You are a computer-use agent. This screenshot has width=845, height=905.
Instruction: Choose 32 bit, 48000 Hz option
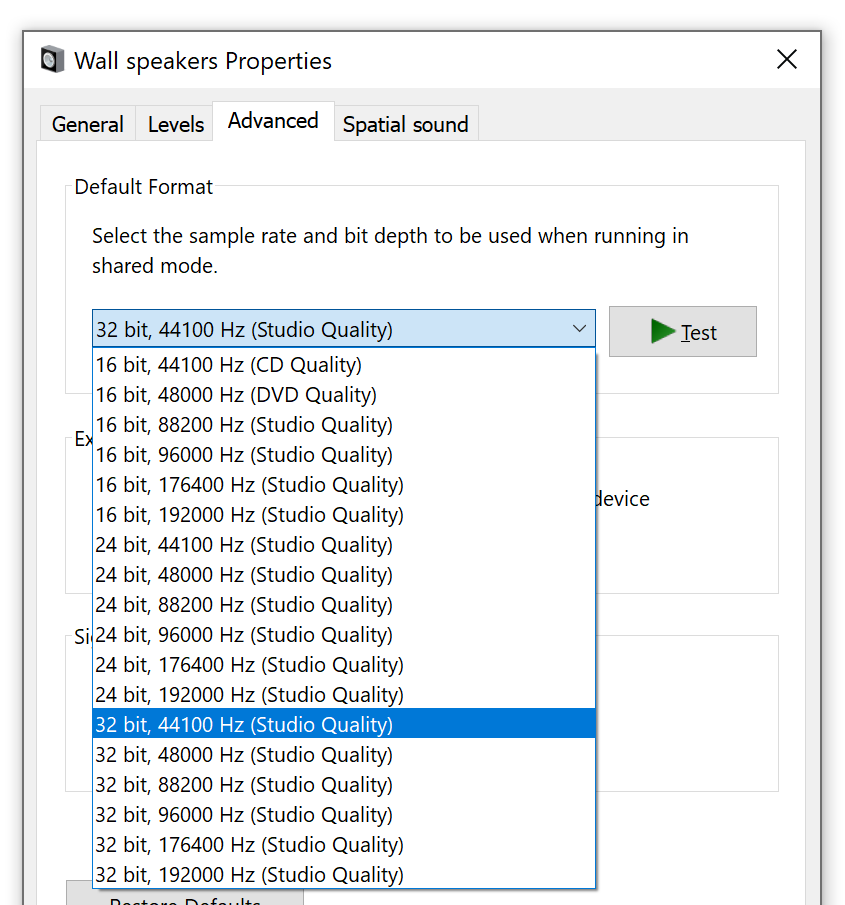(x=244, y=755)
